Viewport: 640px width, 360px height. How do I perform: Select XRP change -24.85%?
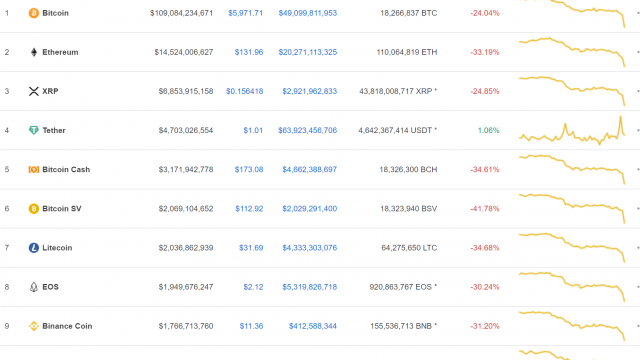pyautogui.click(x=485, y=91)
